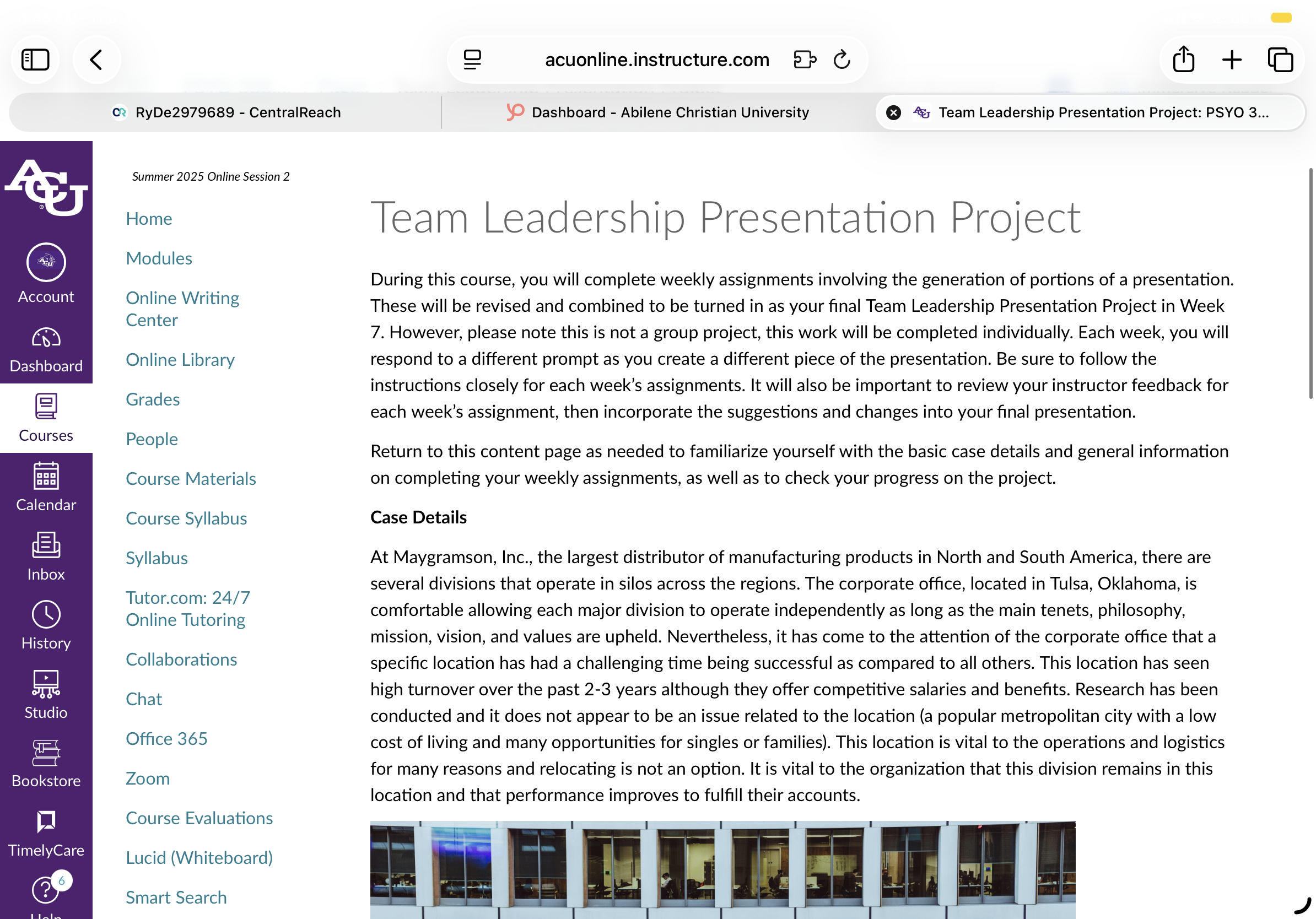Reload the page with the refresh icon
This screenshot has width=1316, height=919.
point(842,60)
